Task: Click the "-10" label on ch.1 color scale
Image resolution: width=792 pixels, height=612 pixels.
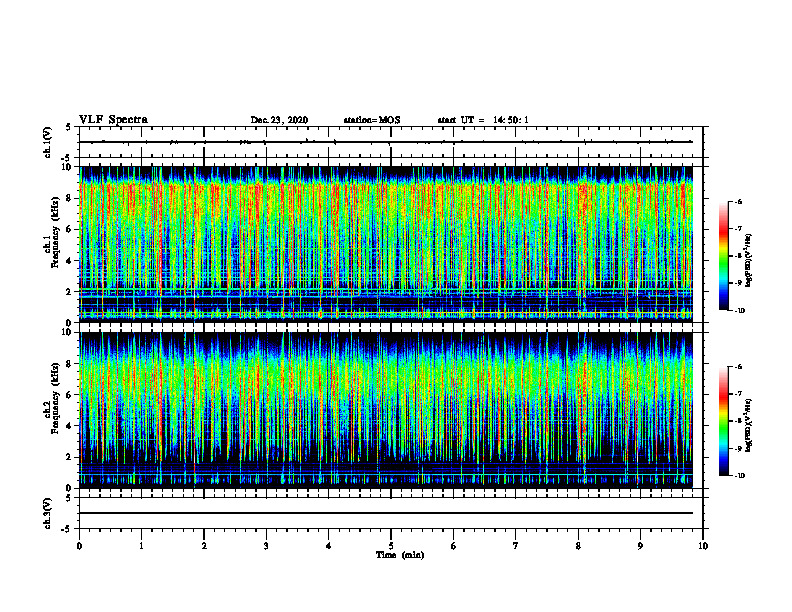Action: 739,311
